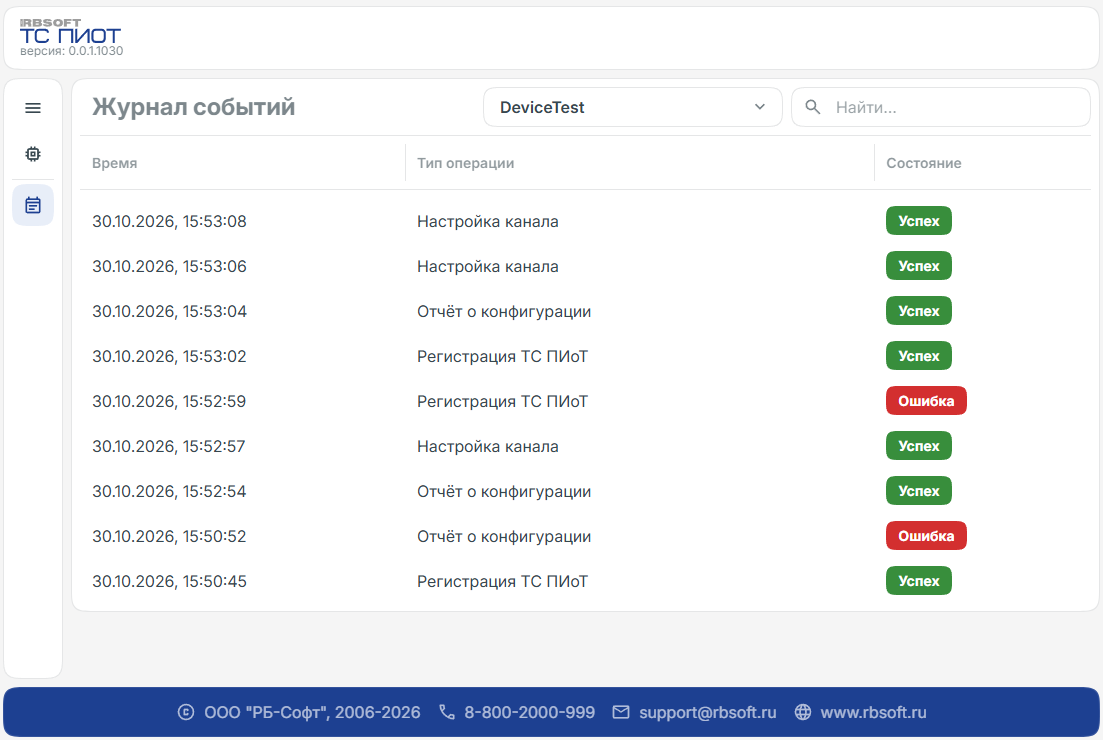Click the envelope icon in the footer
Image resolution: width=1103 pixels, height=740 pixels.
click(x=621, y=713)
